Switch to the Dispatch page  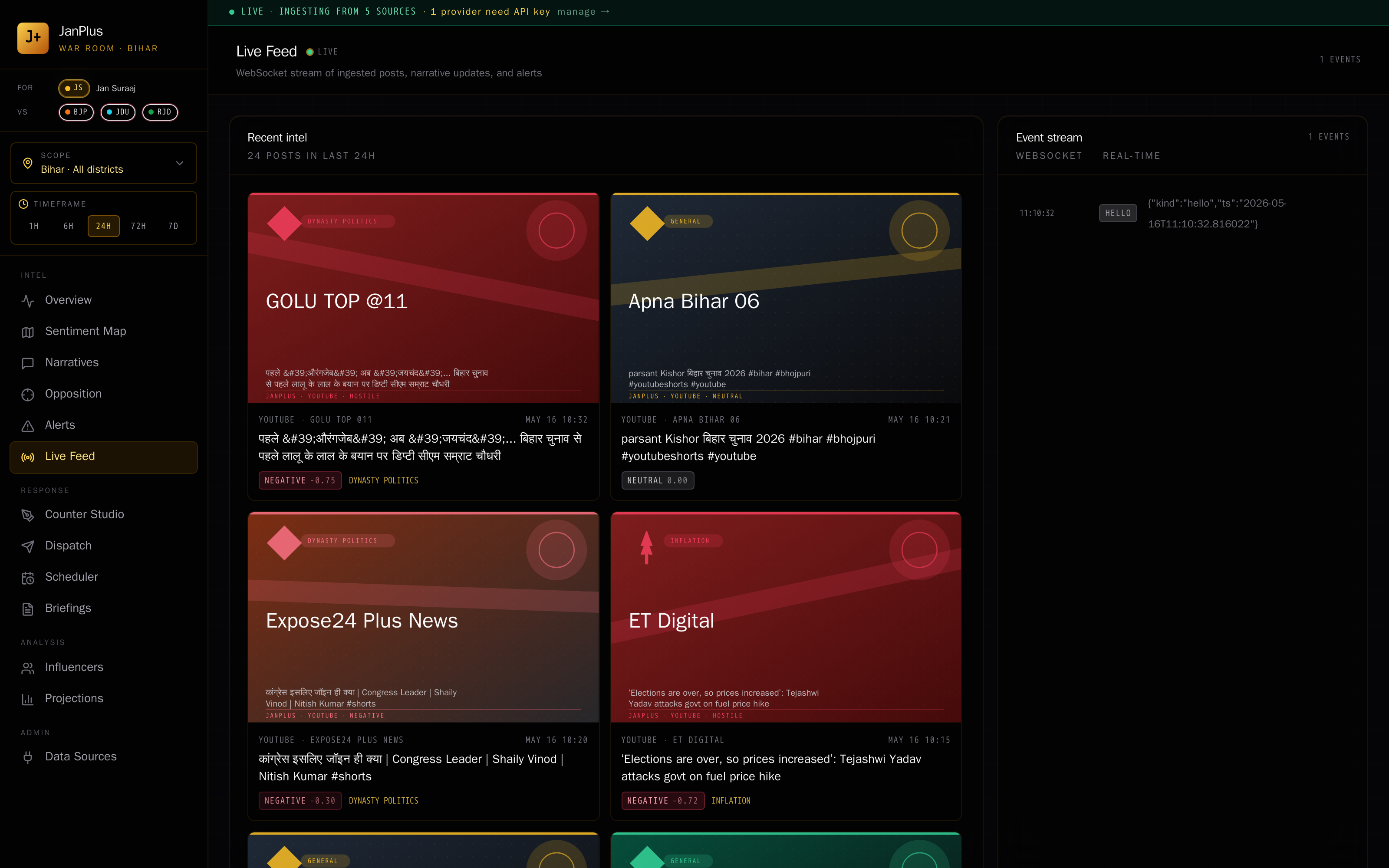(104, 546)
